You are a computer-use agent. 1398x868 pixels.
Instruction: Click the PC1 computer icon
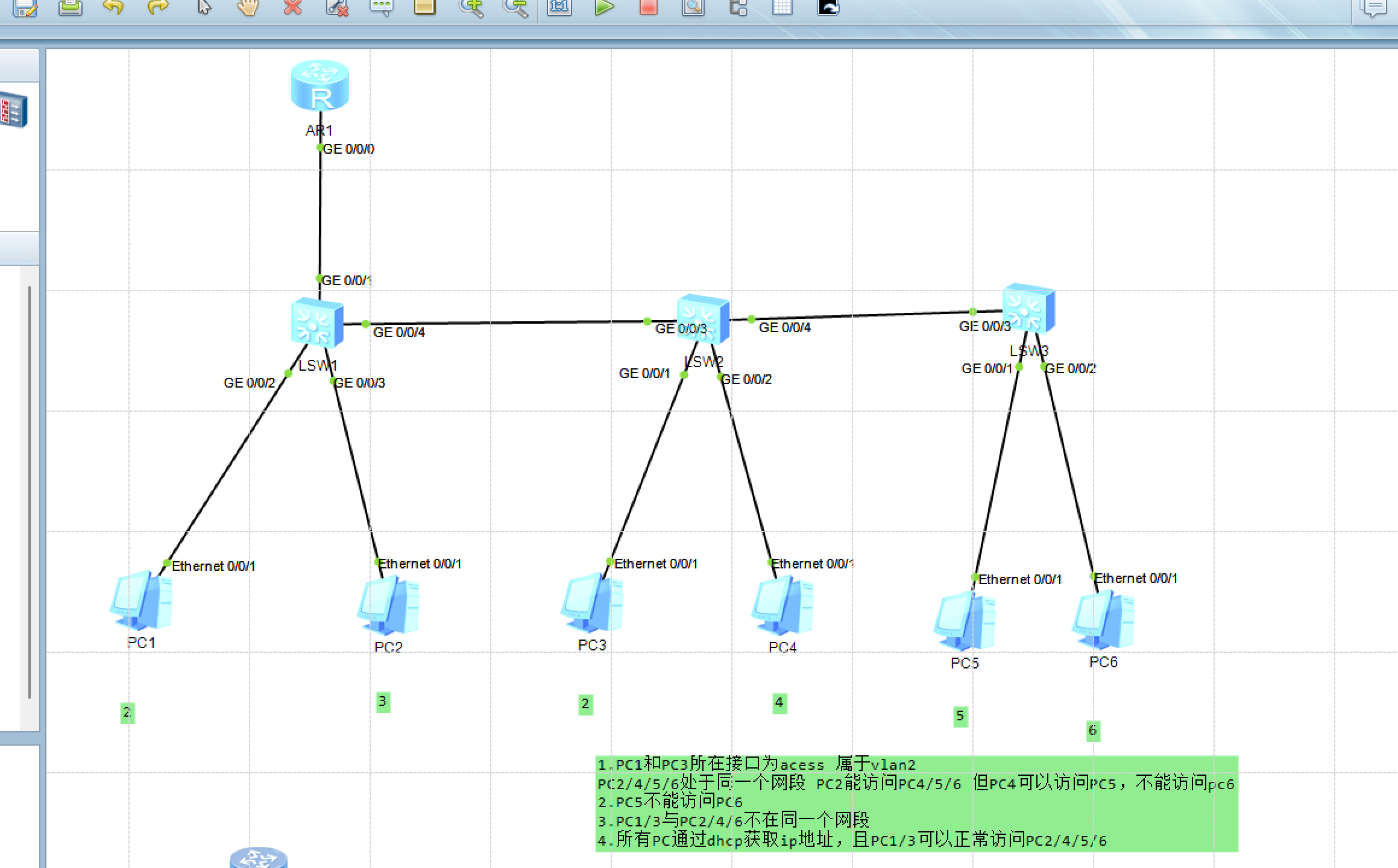pos(142,600)
